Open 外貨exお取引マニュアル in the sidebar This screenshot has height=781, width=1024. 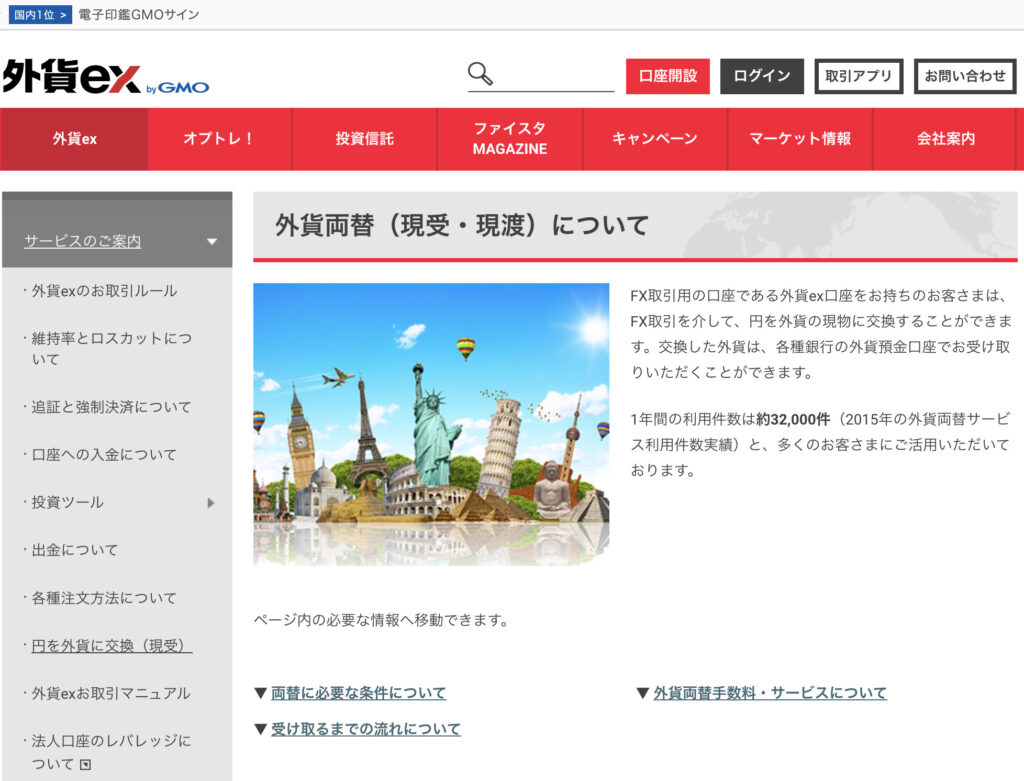(x=110, y=693)
